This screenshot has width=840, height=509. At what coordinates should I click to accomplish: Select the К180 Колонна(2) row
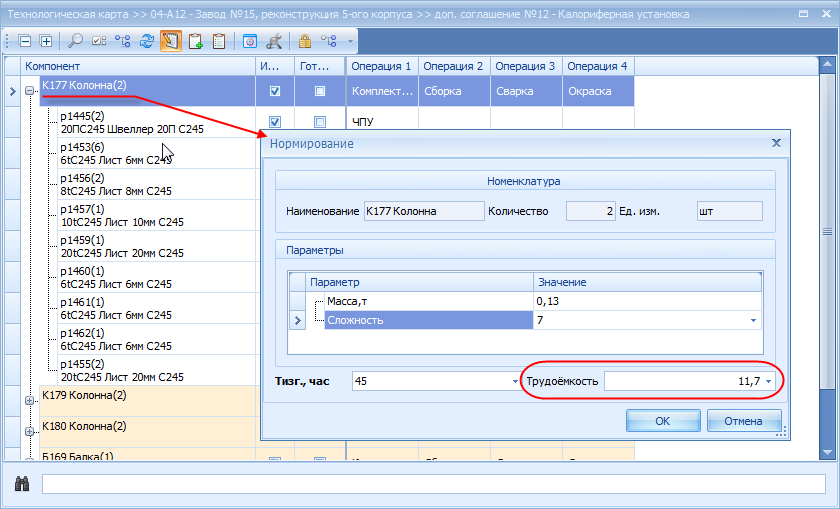(x=147, y=432)
